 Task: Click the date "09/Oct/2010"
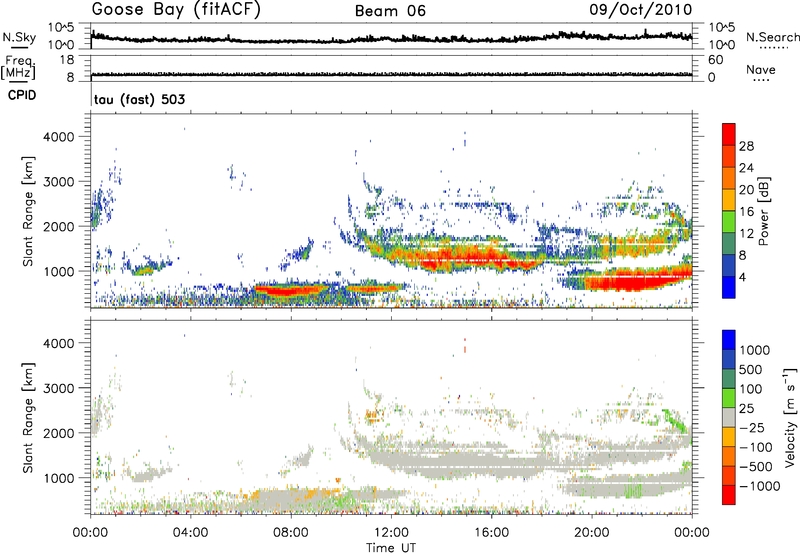point(641,10)
